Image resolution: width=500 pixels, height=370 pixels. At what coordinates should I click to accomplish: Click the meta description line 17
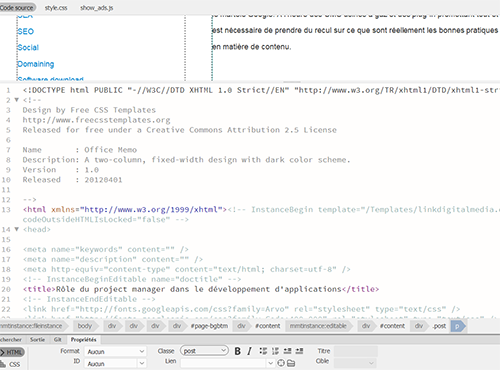[x=113, y=259]
